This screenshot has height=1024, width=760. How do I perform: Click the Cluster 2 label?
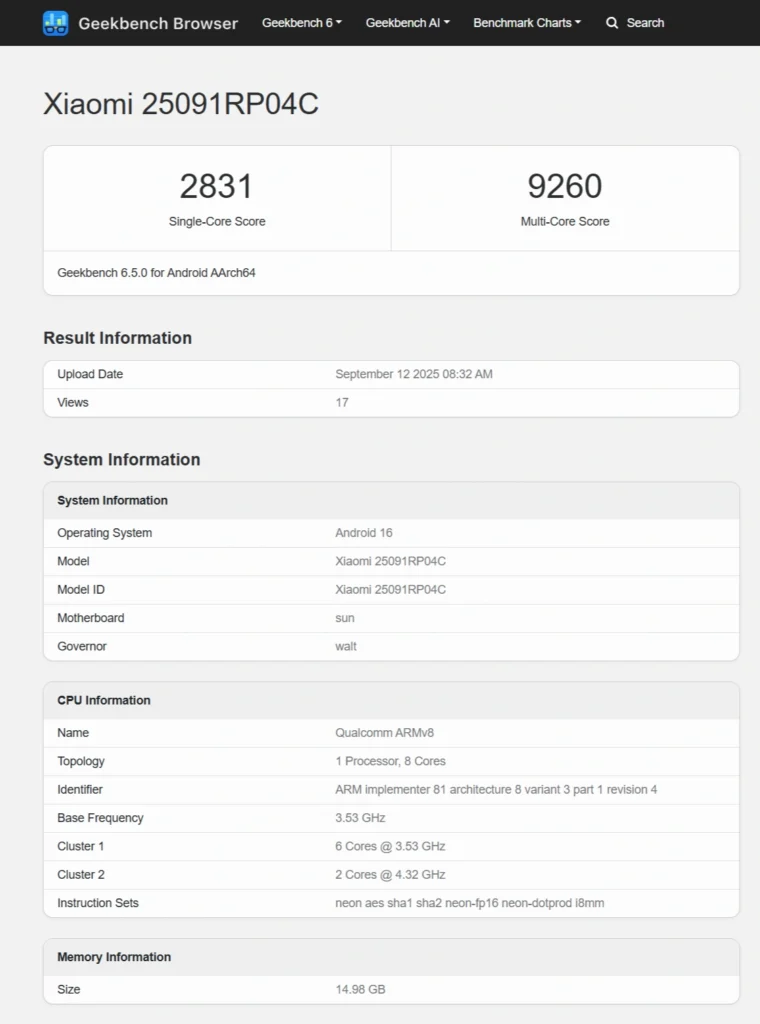(x=81, y=874)
